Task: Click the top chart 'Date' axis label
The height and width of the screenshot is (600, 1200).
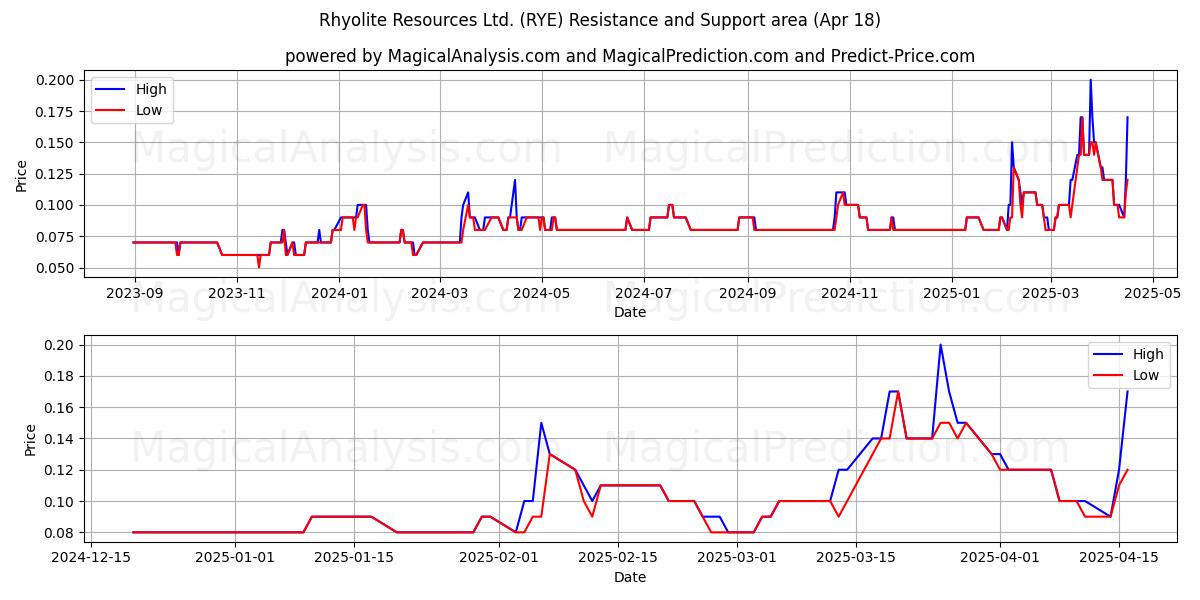Action: [630, 312]
